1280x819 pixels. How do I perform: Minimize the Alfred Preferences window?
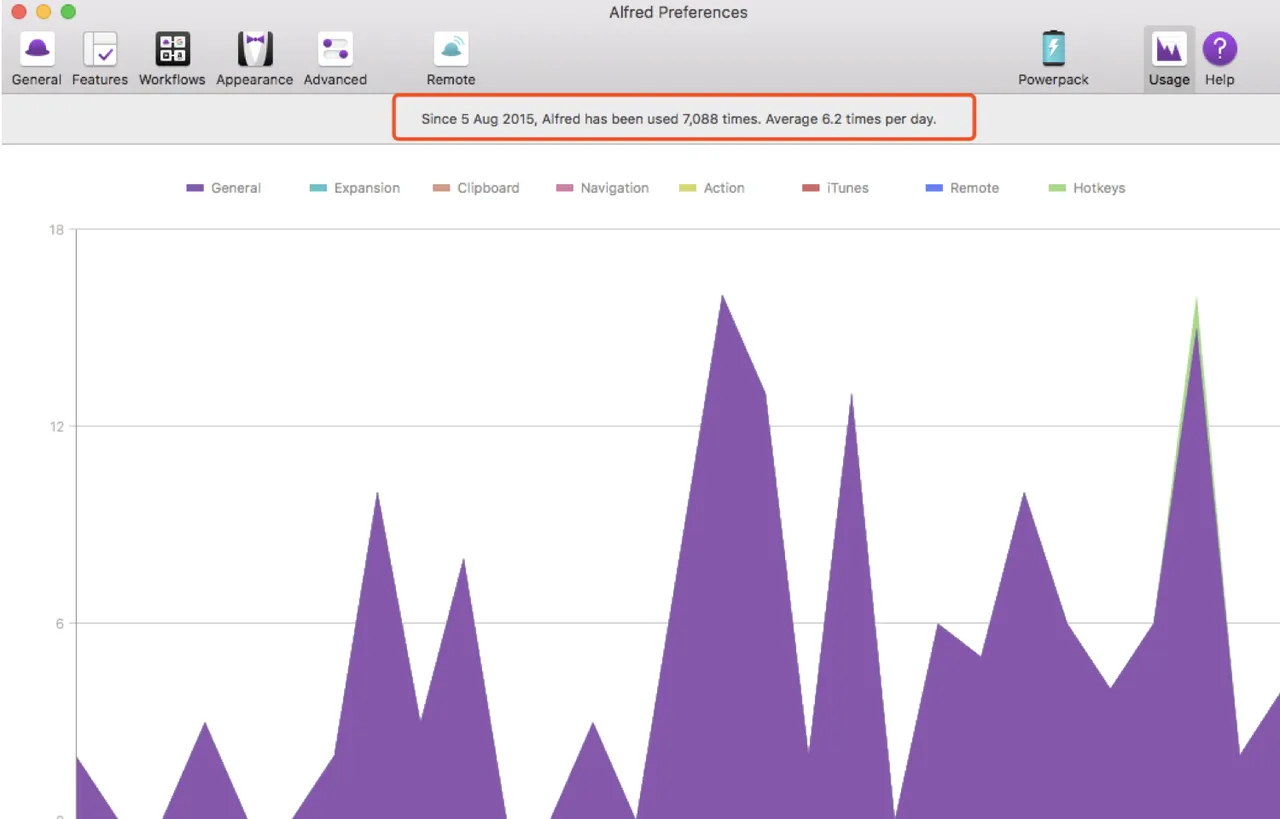point(43,12)
